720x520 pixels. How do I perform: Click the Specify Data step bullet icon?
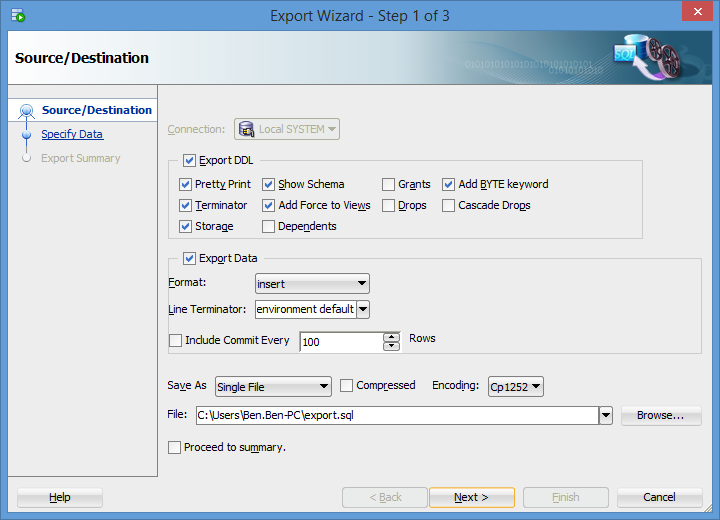[x=26, y=135]
